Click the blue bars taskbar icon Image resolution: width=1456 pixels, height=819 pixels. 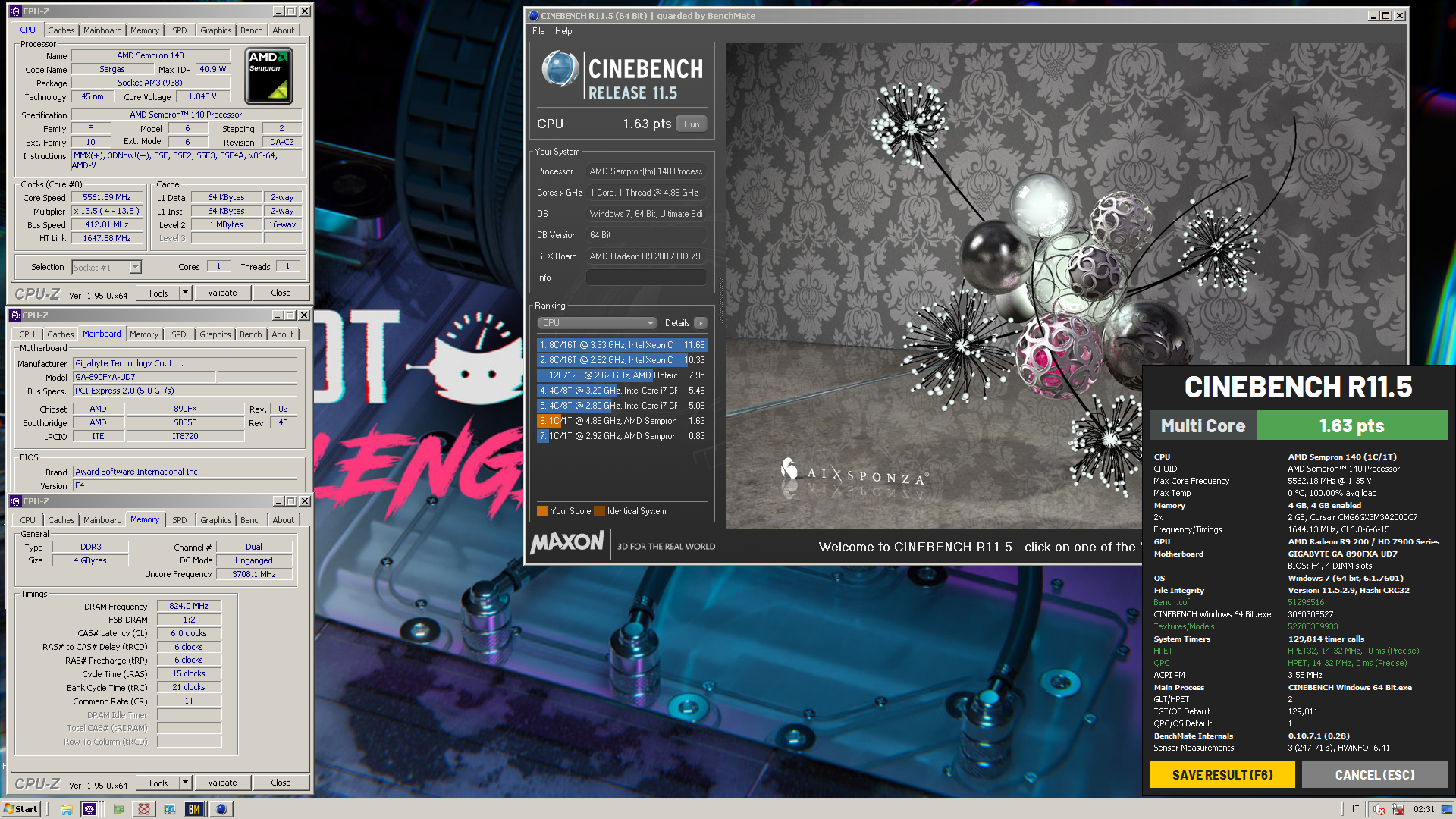[169, 809]
